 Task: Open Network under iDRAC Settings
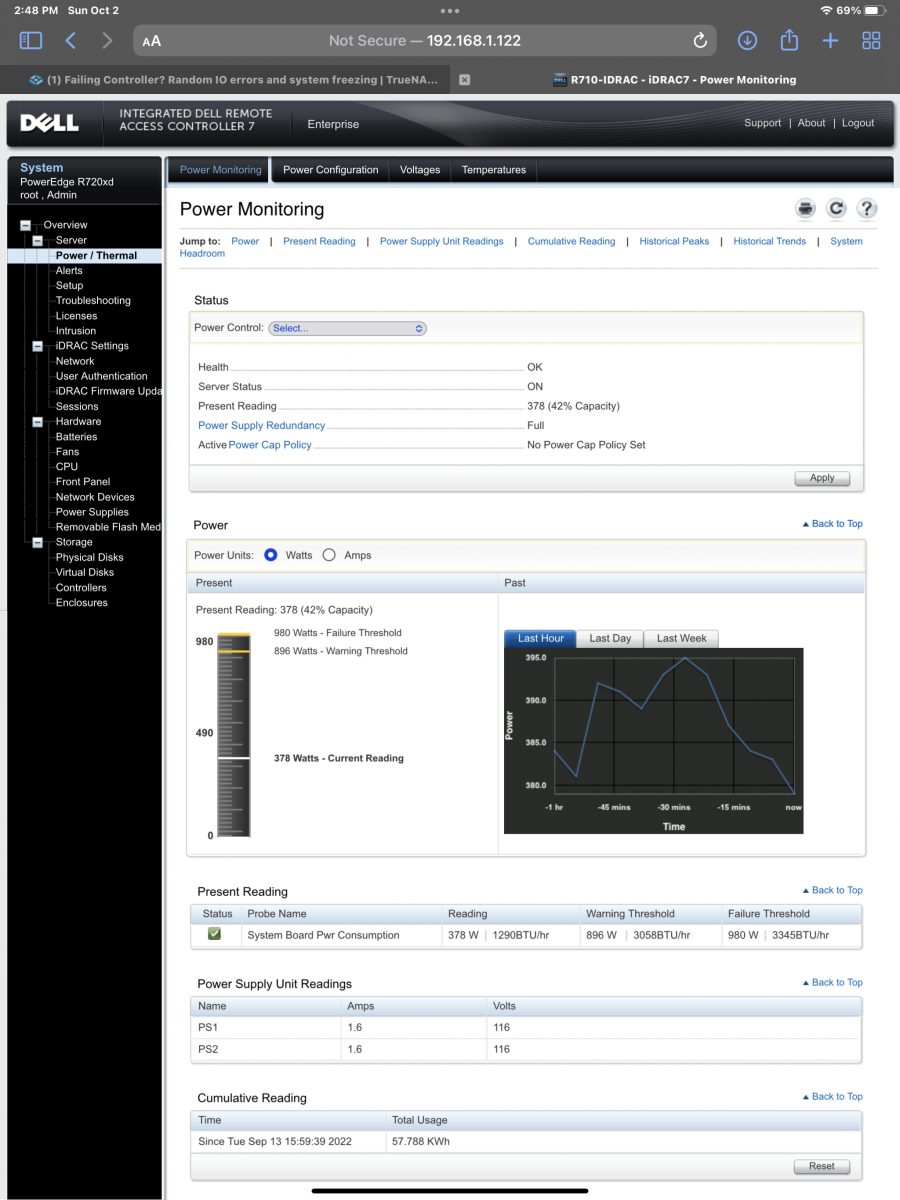click(75, 361)
